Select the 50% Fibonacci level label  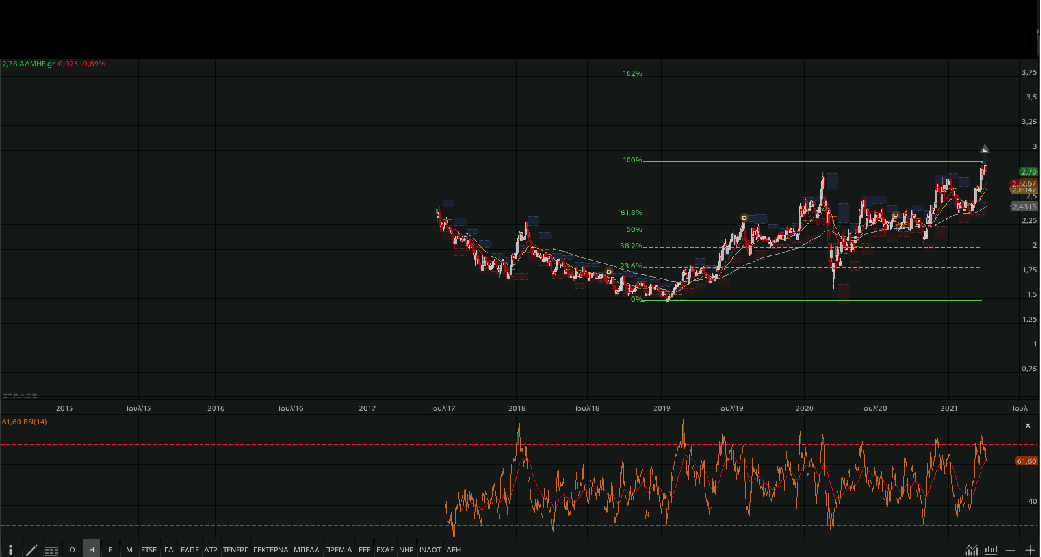pos(634,230)
